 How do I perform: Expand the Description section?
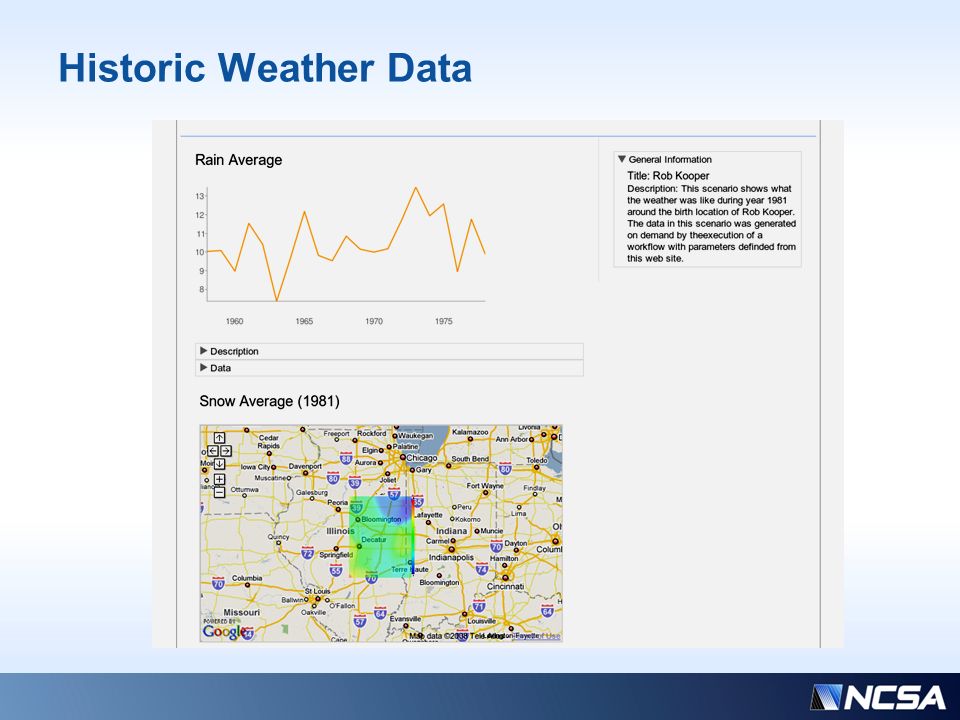[x=389, y=351]
